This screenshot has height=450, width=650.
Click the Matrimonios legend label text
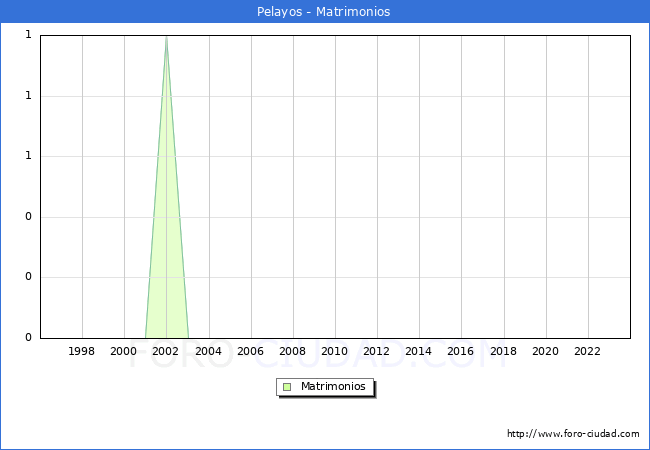tap(334, 387)
